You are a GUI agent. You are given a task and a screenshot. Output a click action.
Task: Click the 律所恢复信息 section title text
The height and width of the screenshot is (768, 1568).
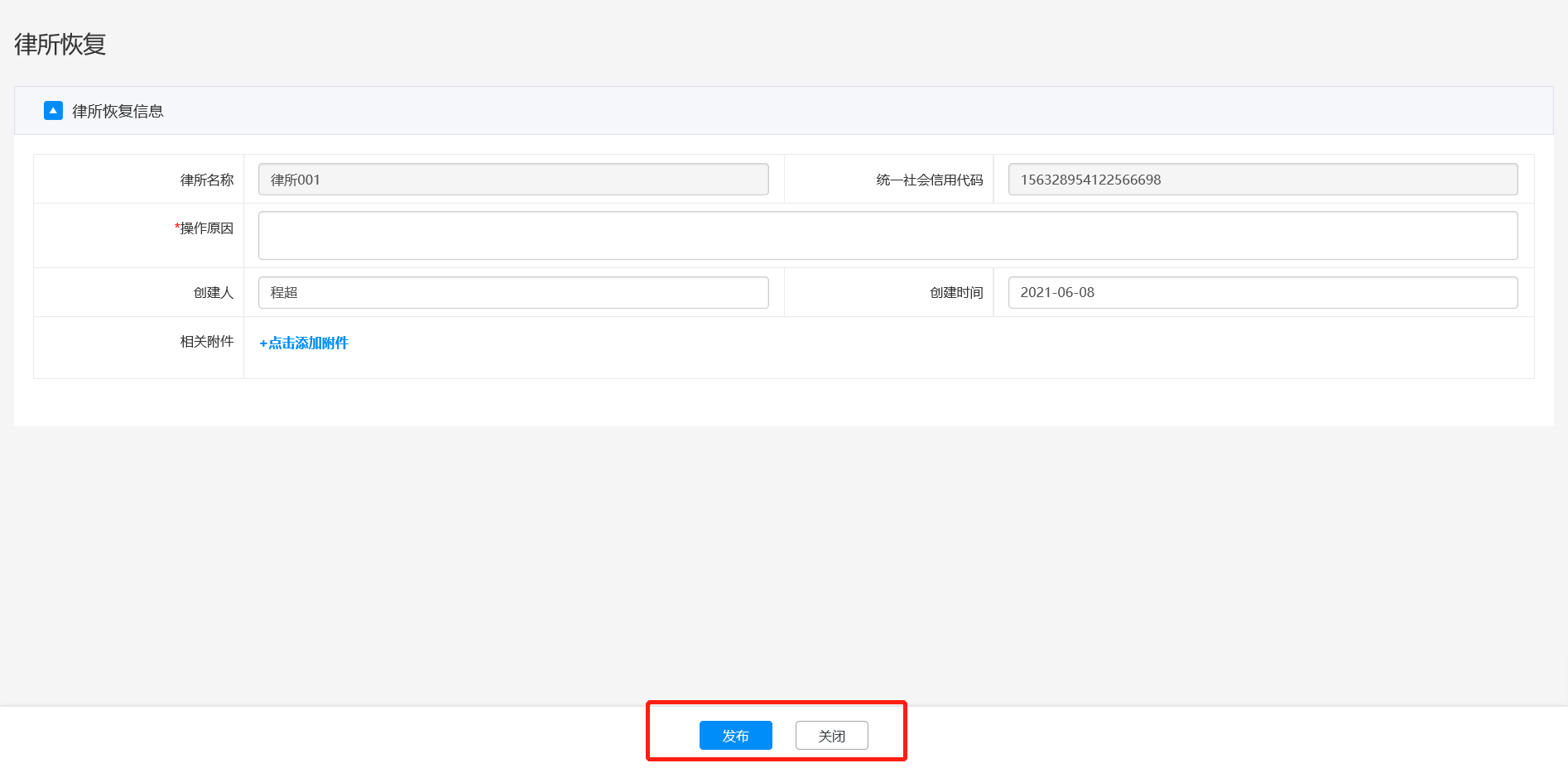click(118, 112)
